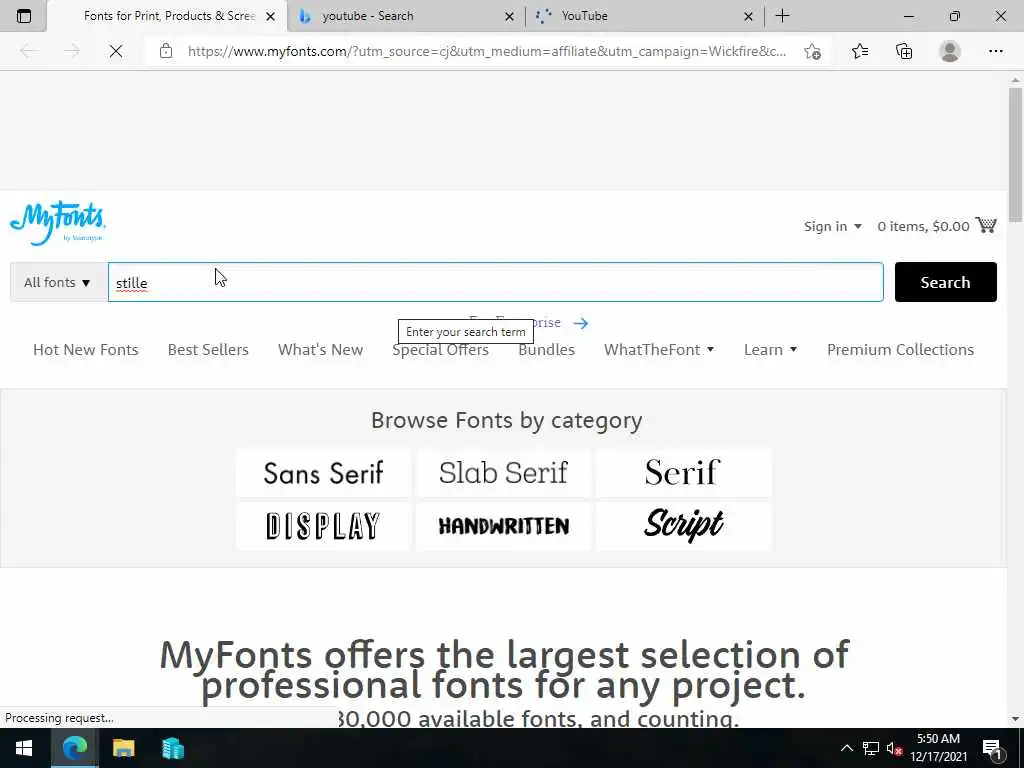Open the Favorites list icon
The height and width of the screenshot is (768, 1024).
(x=859, y=51)
